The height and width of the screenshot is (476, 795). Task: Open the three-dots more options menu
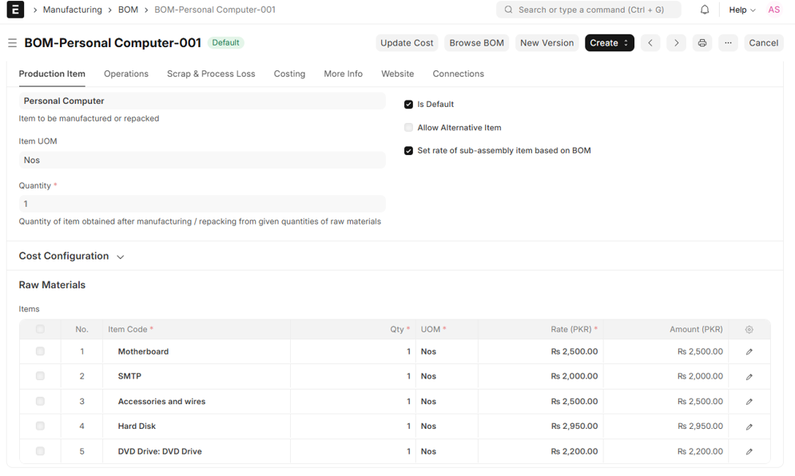click(x=727, y=43)
